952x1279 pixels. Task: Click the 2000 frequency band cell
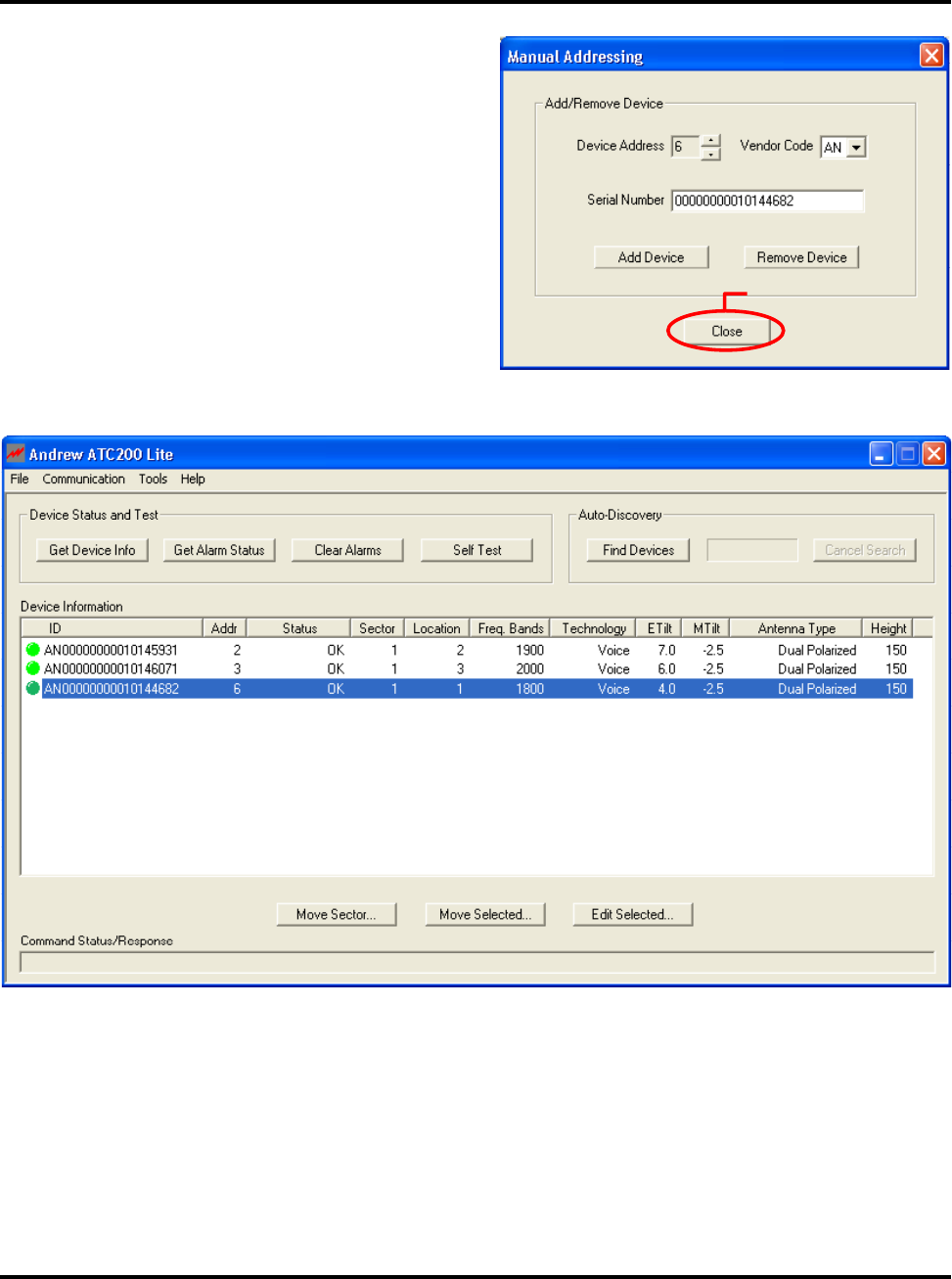point(529,669)
